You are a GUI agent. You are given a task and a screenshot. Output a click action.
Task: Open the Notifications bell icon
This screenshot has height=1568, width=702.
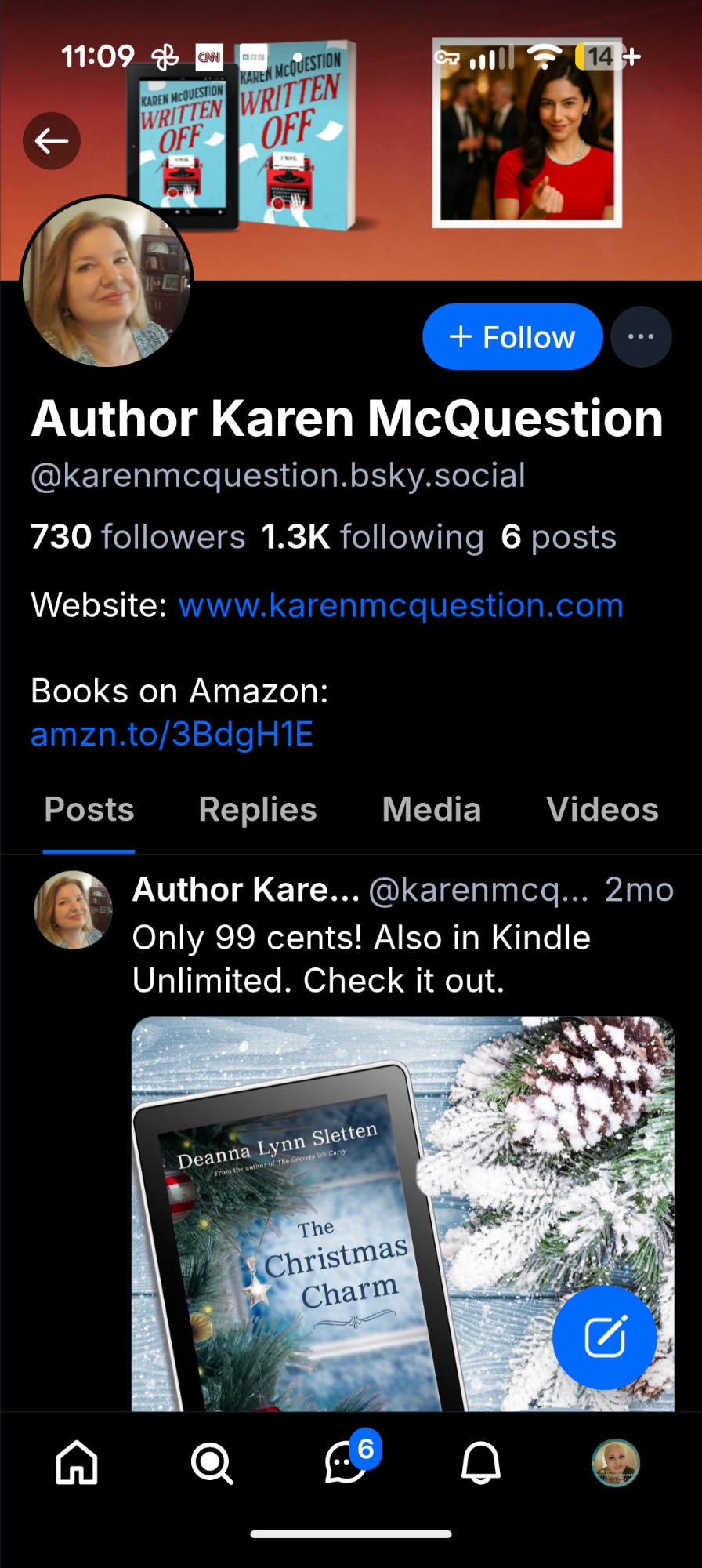[x=480, y=1463]
